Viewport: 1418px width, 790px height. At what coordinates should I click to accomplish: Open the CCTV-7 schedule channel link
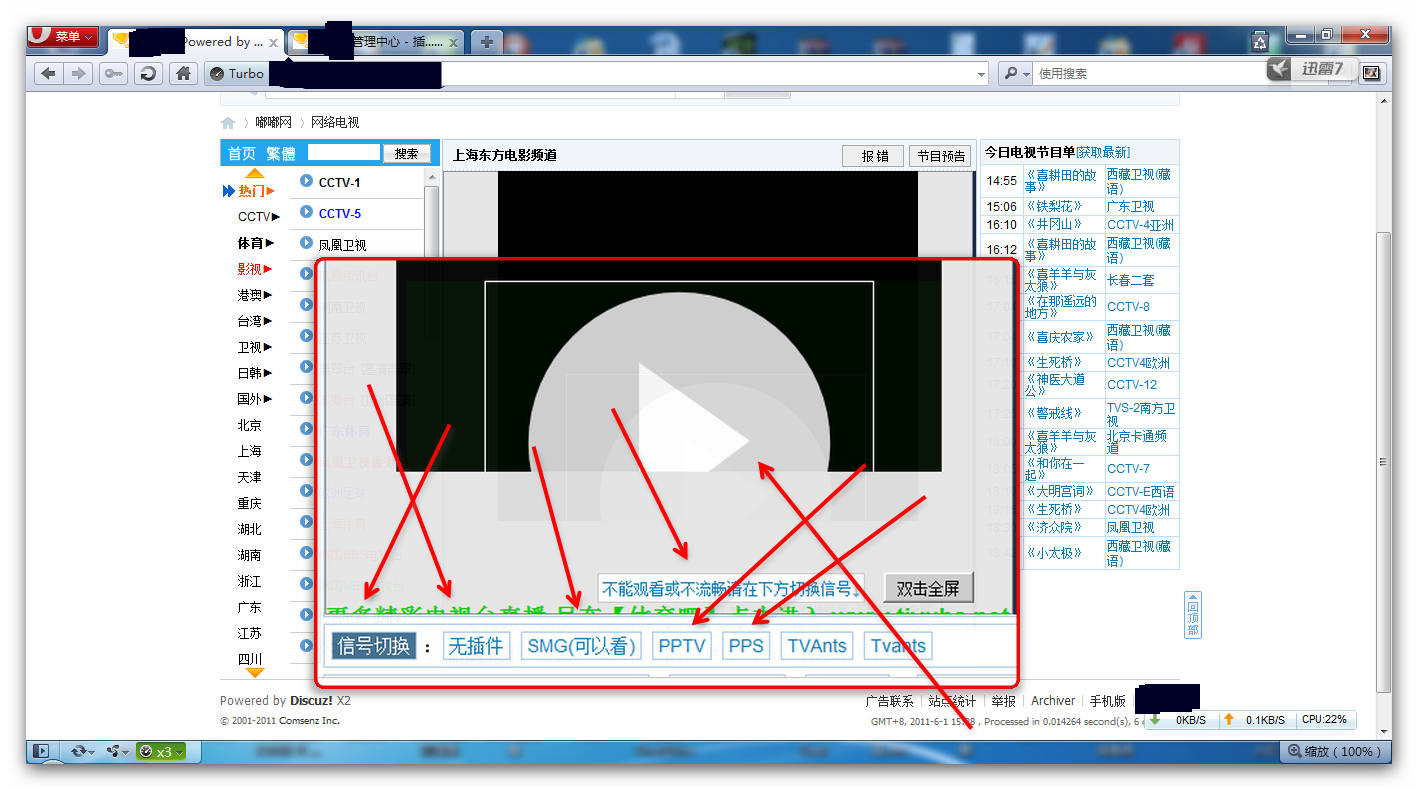[1128, 468]
